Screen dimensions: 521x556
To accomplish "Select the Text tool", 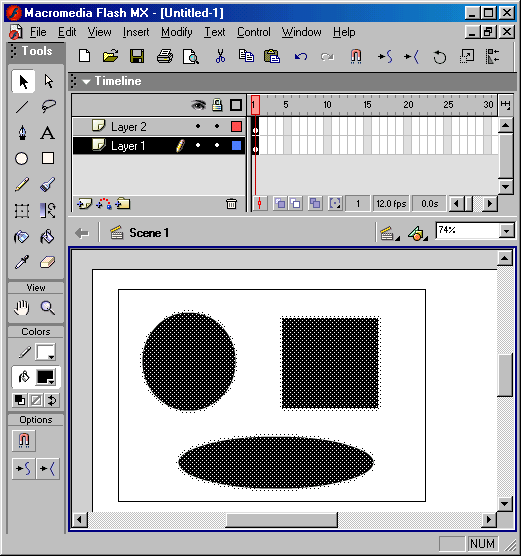I will tap(48, 133).
